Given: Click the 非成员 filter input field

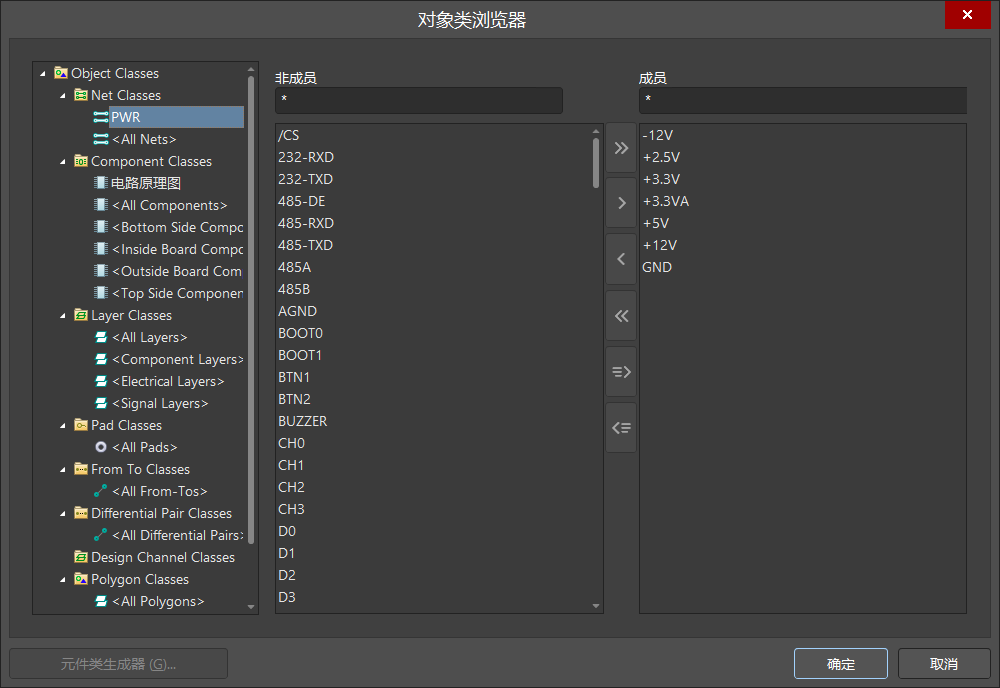Looking at the screenshot, I should tap(418, 100).
